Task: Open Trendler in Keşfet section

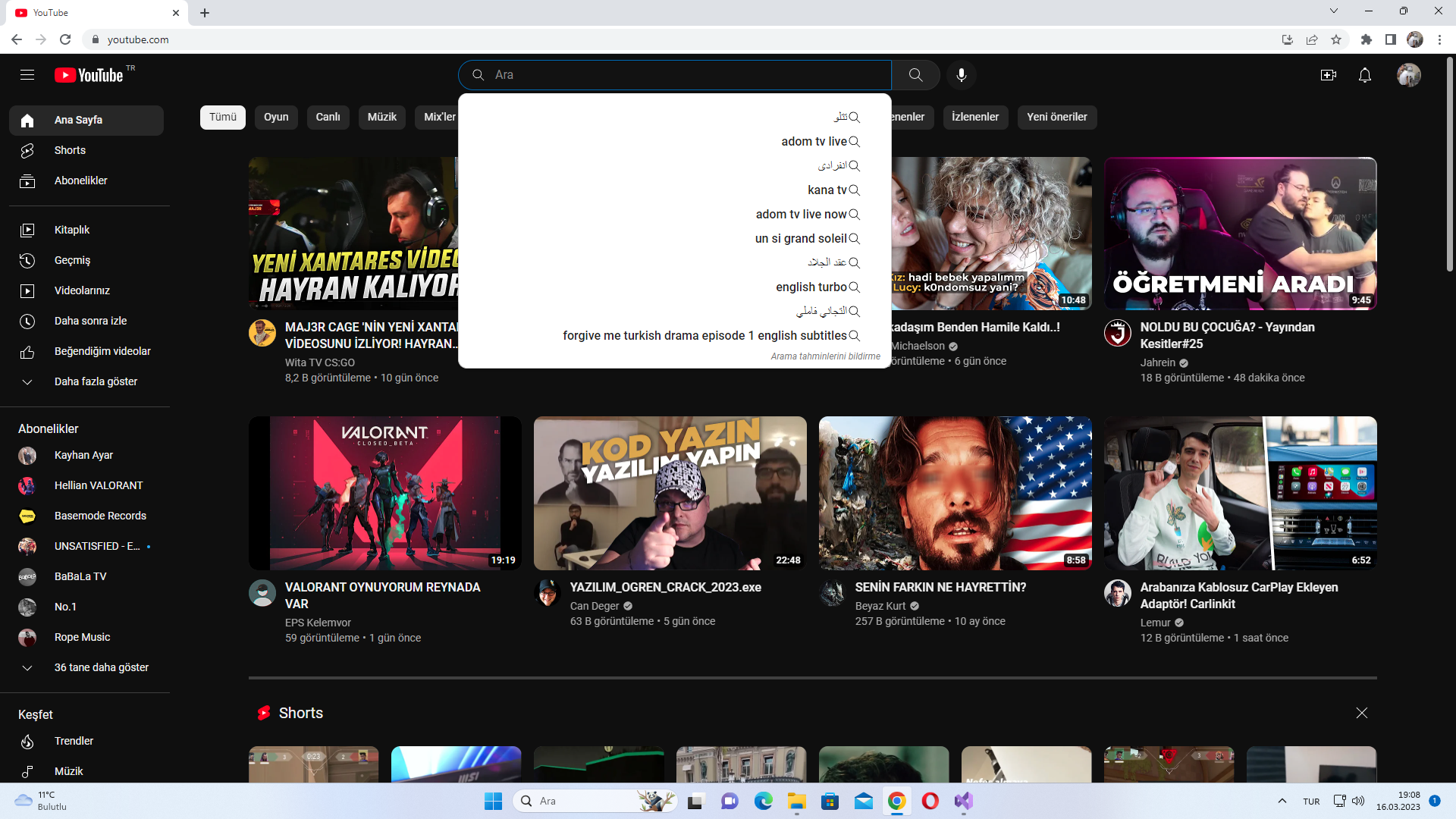Action: click(74, 741)
